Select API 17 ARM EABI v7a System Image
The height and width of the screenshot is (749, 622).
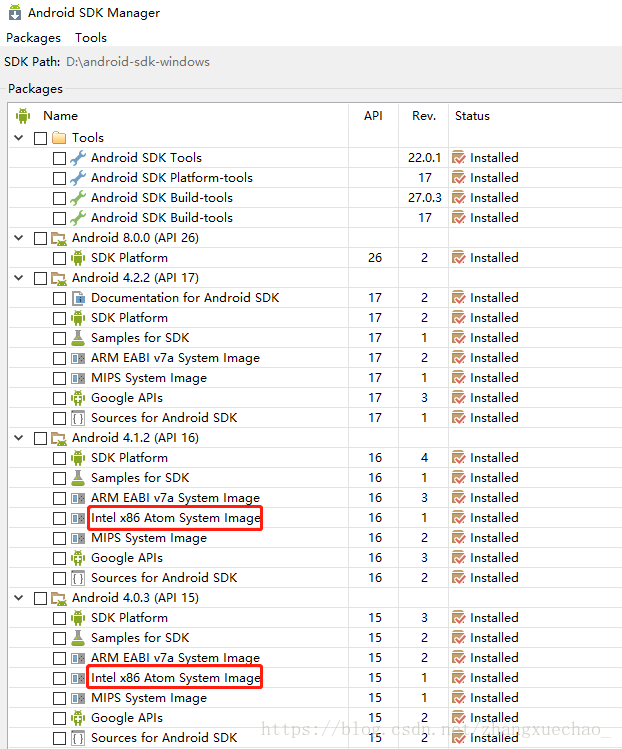[x=315, y=358]
